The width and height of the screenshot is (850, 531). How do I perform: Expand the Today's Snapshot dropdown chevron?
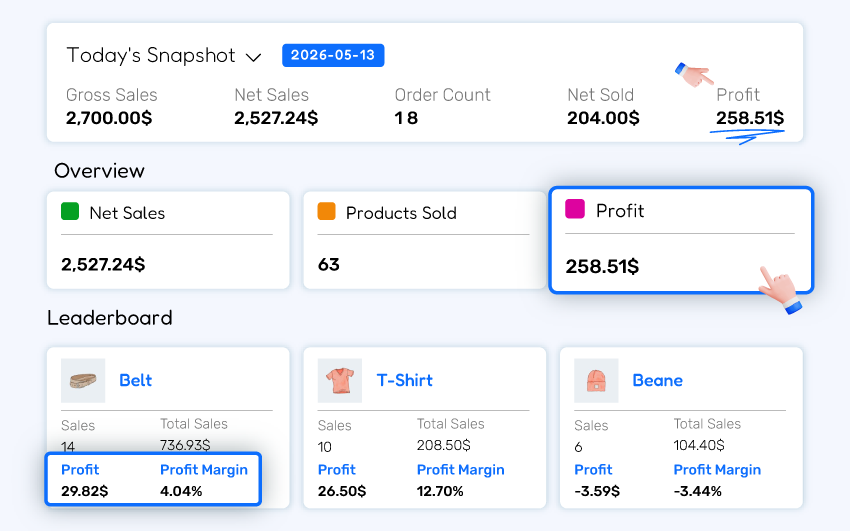point(254,57)
